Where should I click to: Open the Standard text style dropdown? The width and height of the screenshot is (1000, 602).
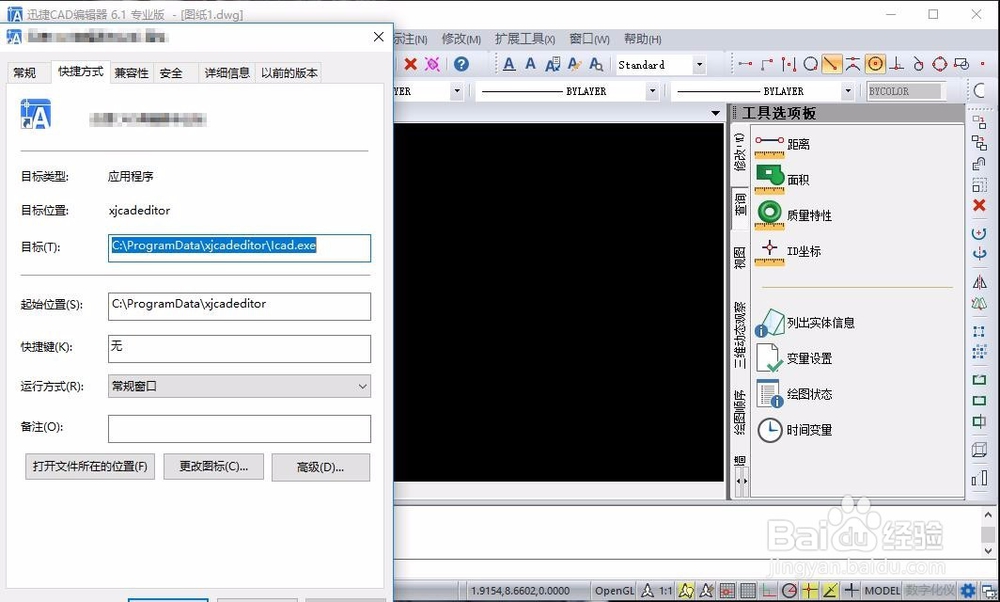700,64
